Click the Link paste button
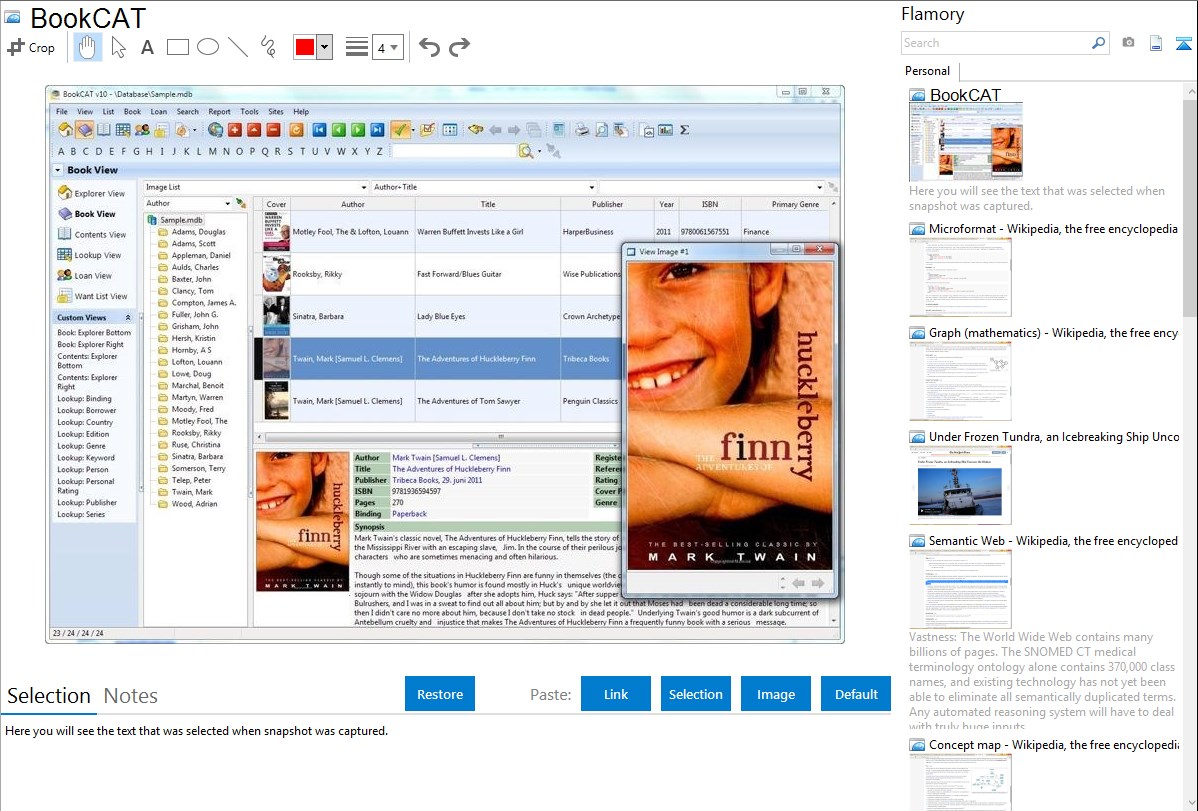1198x811 pixels. (616, 694)
